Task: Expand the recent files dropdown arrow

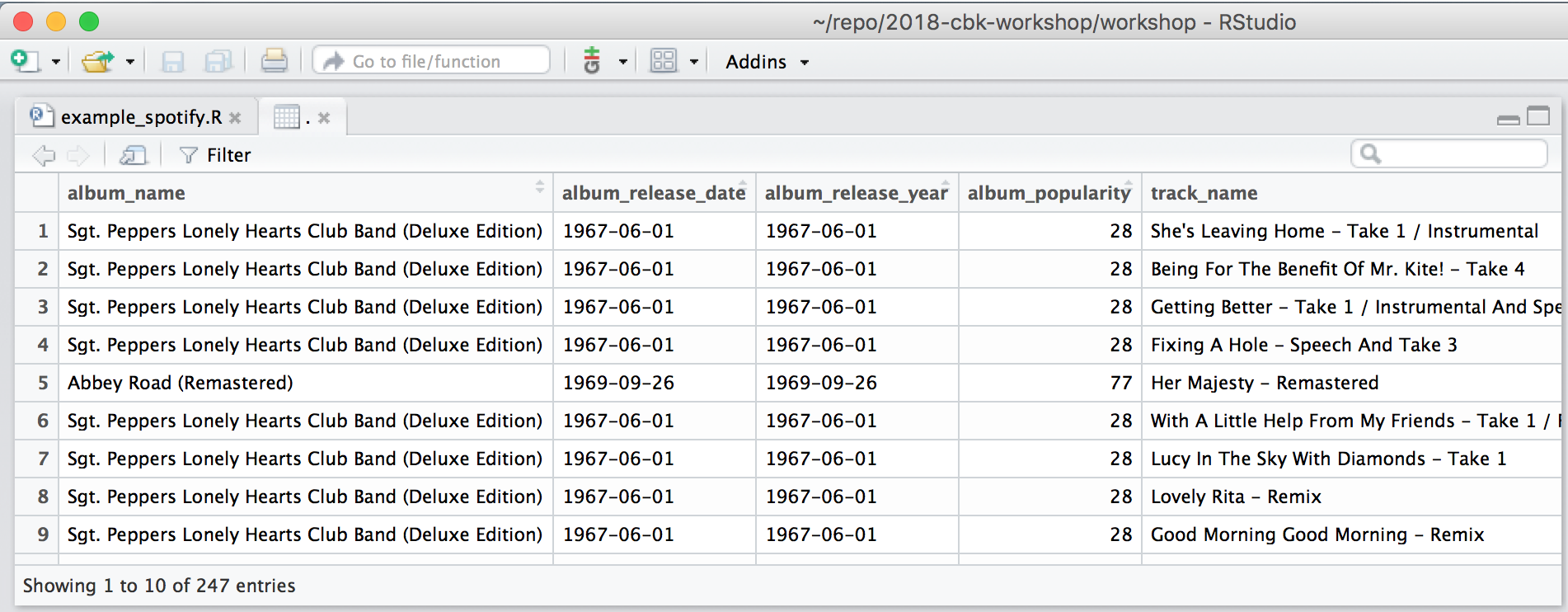Action: (130, 62)
